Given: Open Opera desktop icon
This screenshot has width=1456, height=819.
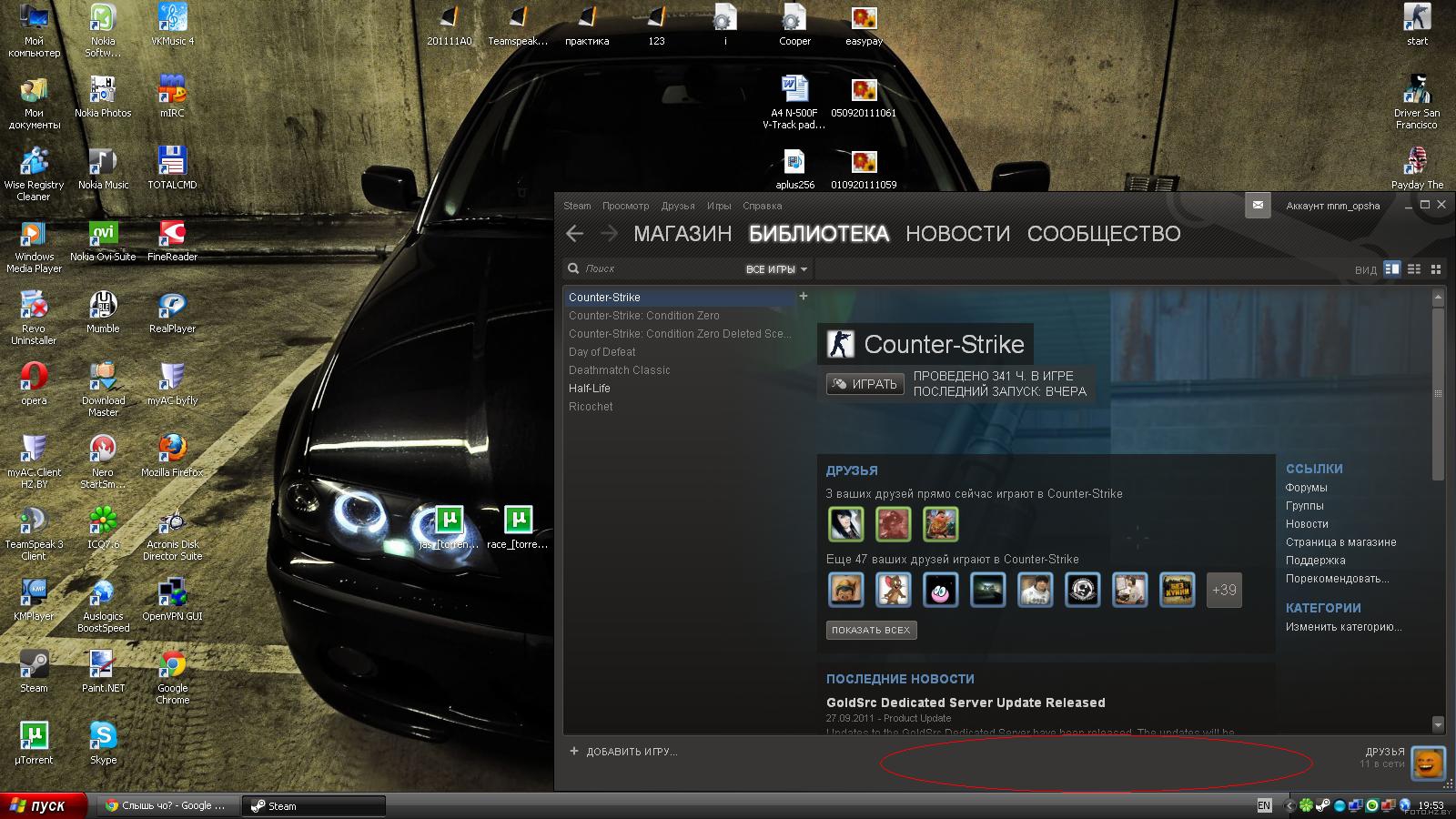Looking at the screenshot, I should (34, 383).
